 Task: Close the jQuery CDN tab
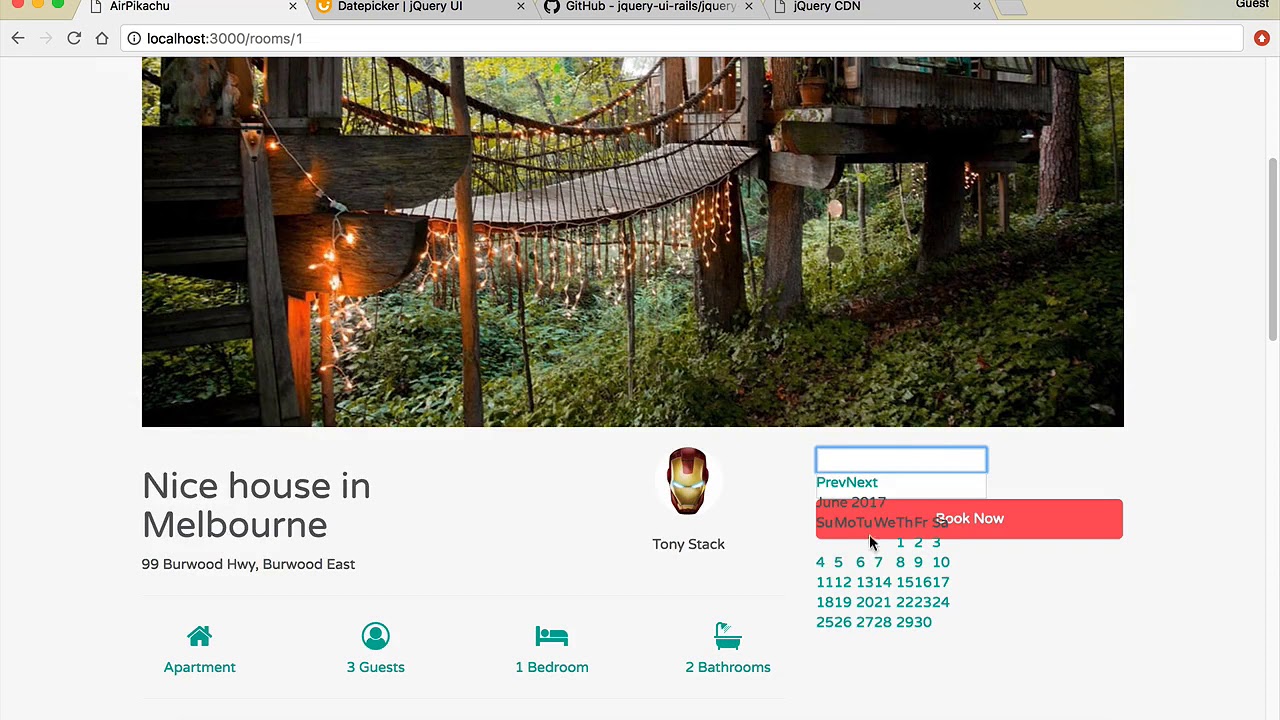pos(977,6)
